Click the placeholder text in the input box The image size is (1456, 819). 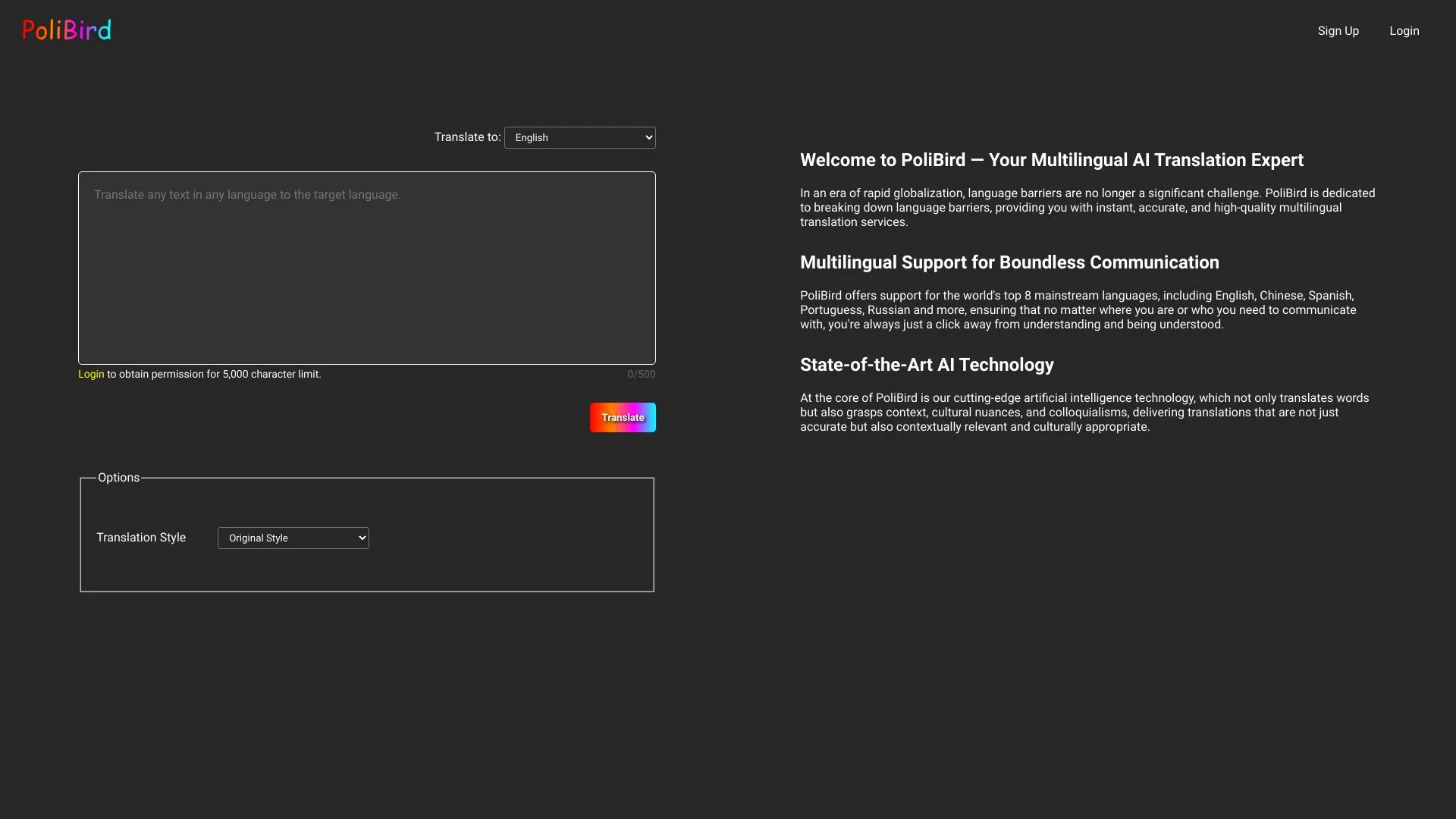[246, 195]
